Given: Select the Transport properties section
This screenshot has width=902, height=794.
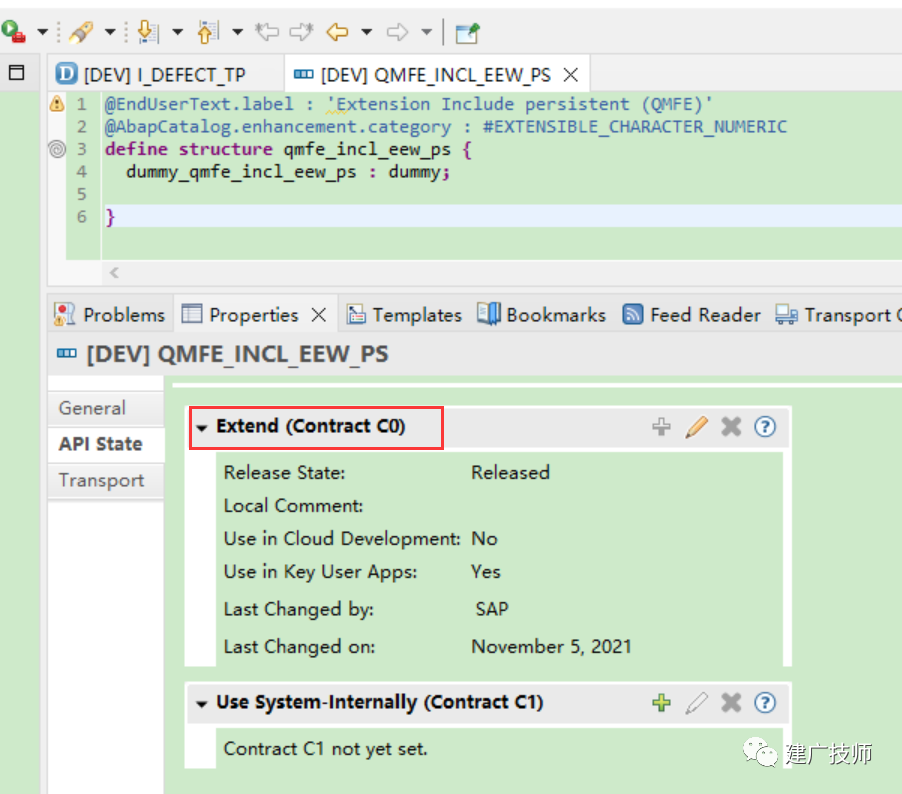Looking at the screenshot, I should click(106, 480).
